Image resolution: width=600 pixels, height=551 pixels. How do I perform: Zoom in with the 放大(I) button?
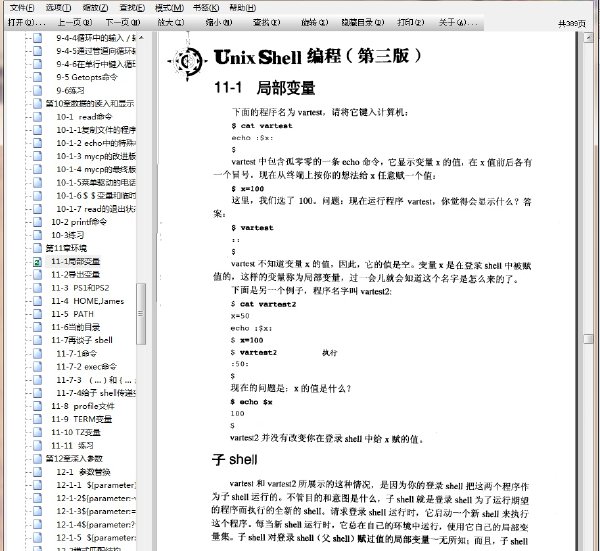click(x=171, y=23)
